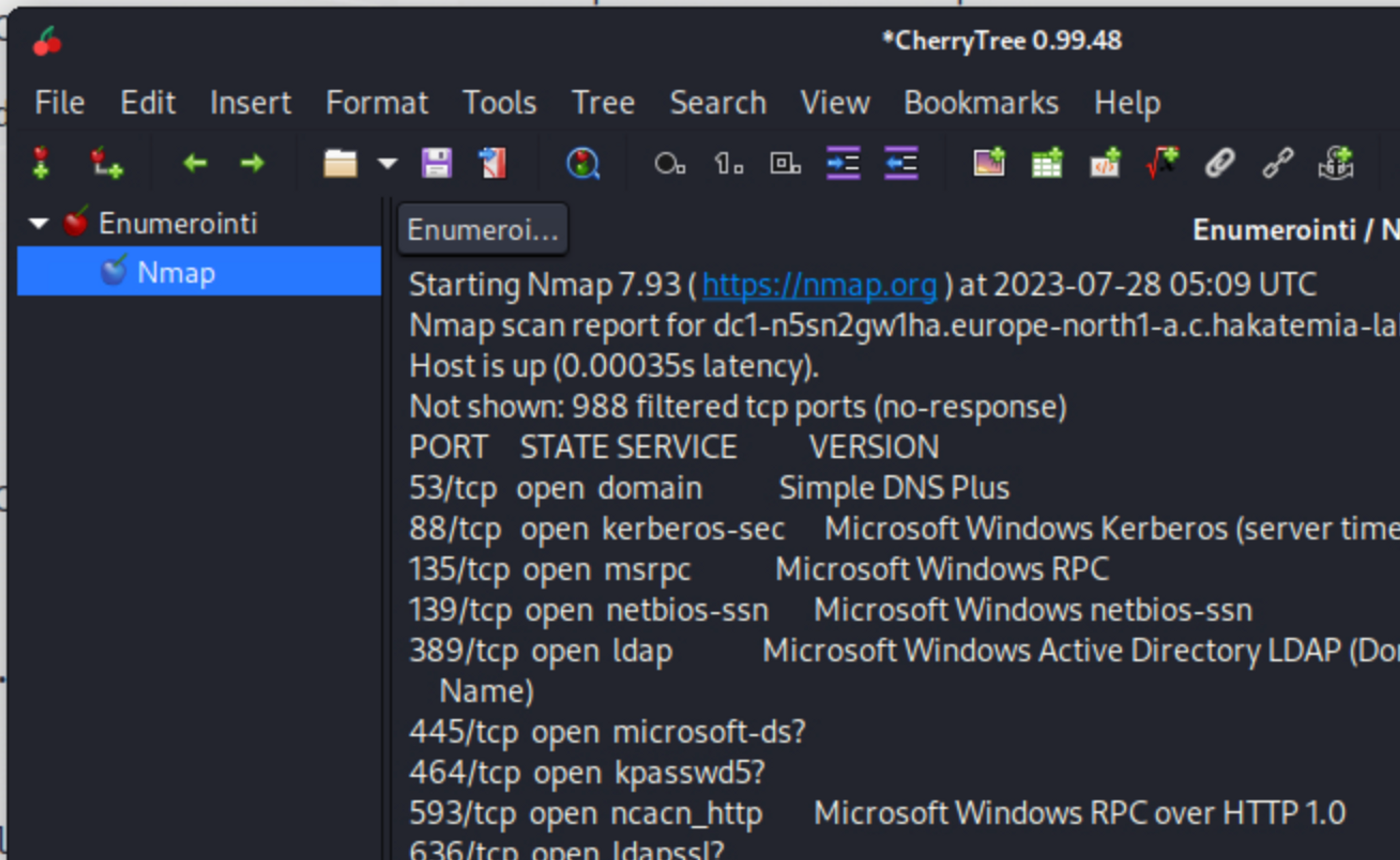Set bulleted list formatting icon

(x=670, y=163)
